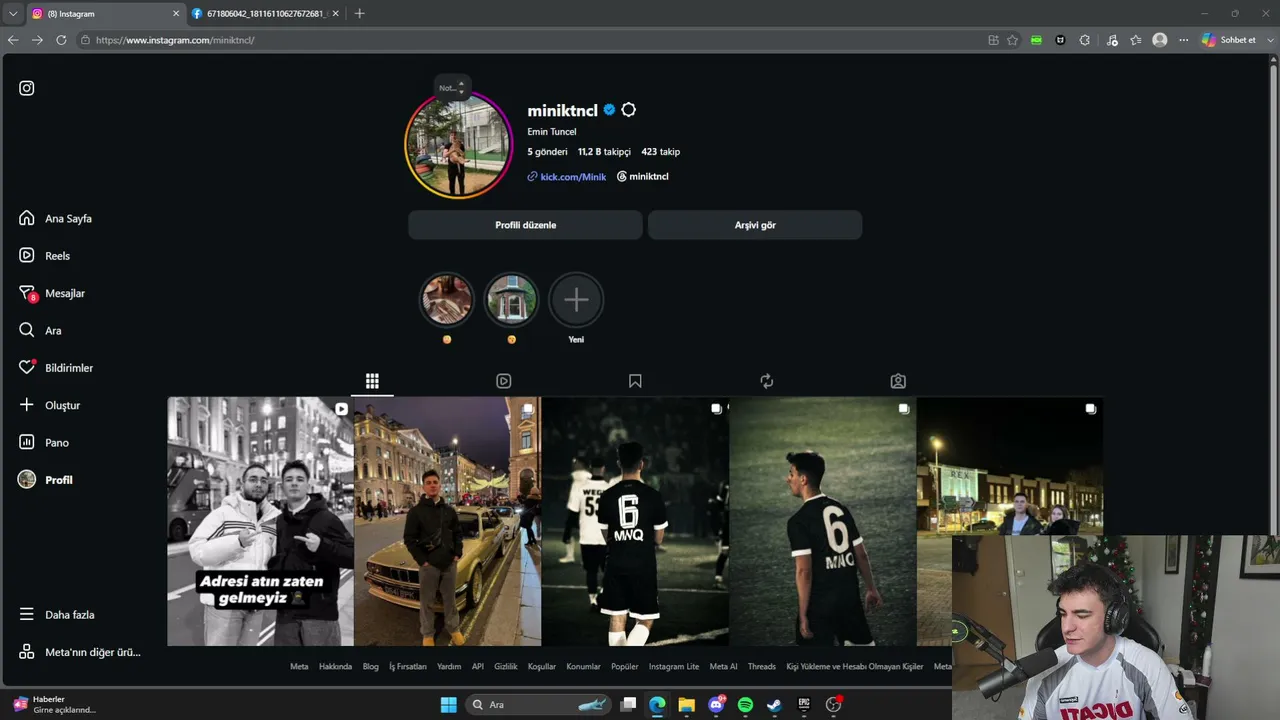Open Ara search panel
The height and width of the screenshot is (720, 1280).
point(40,331)
